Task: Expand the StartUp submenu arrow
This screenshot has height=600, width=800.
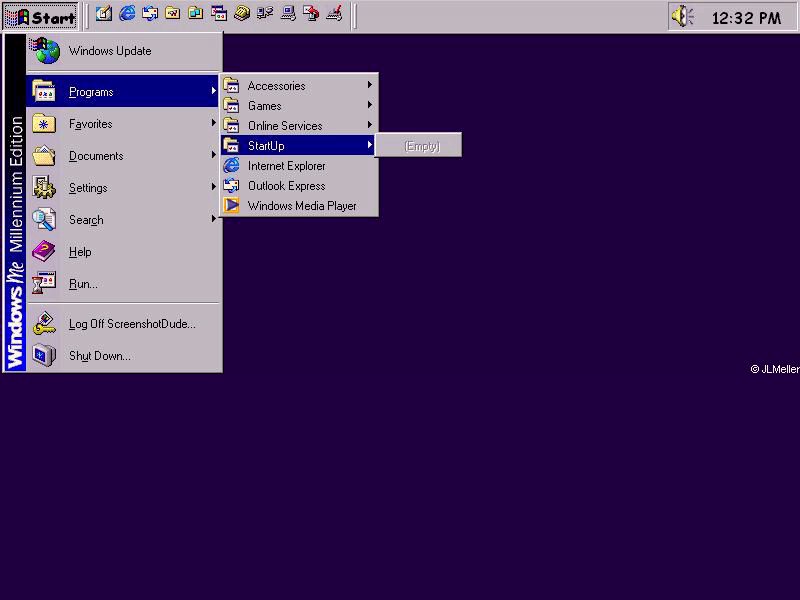Action: pyautogui.click(x=370, y=145)
